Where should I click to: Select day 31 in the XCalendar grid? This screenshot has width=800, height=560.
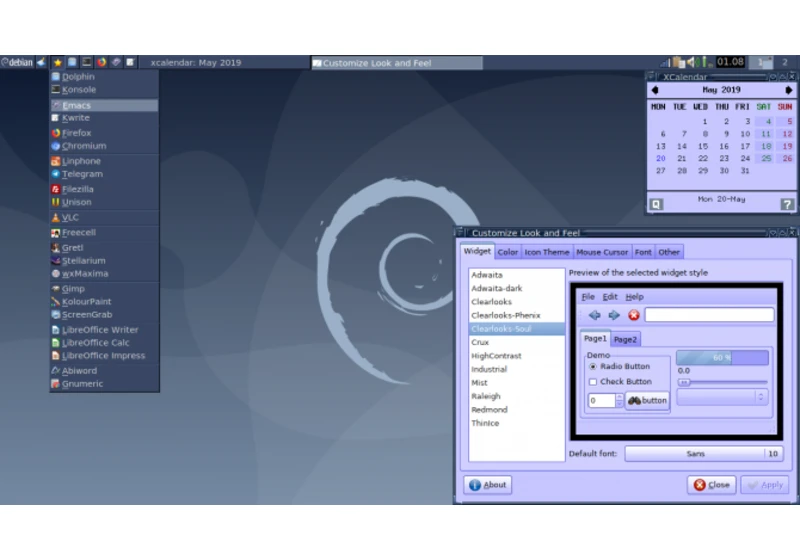point(745,171)
